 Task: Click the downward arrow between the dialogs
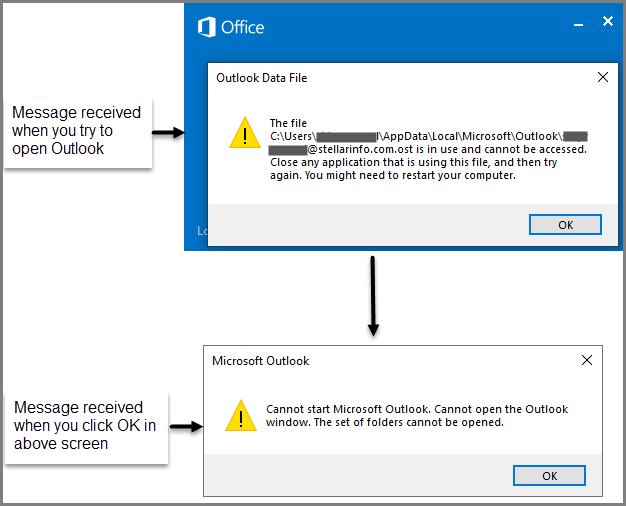tap(373, 296)
